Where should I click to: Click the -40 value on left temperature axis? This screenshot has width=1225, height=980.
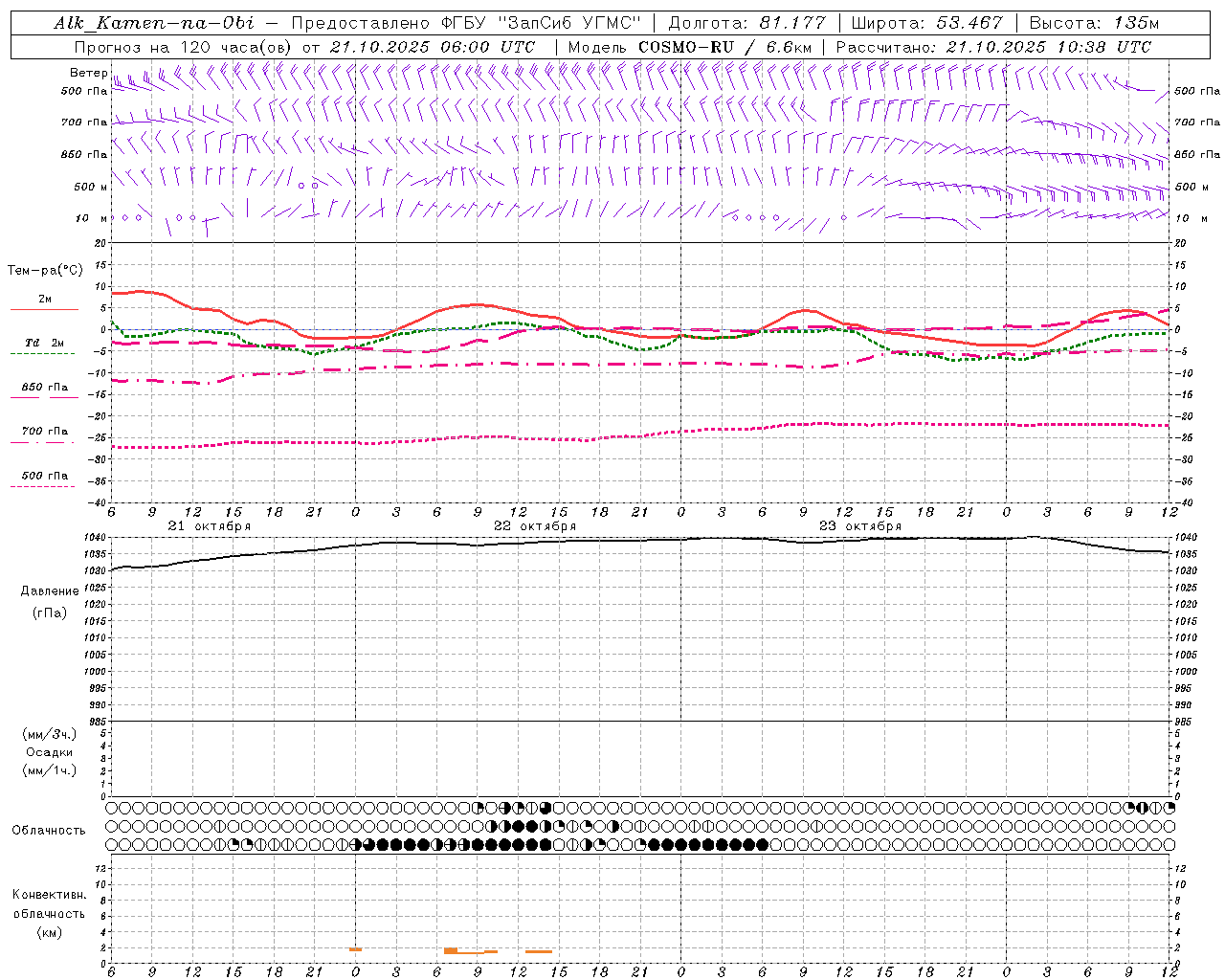99,502
